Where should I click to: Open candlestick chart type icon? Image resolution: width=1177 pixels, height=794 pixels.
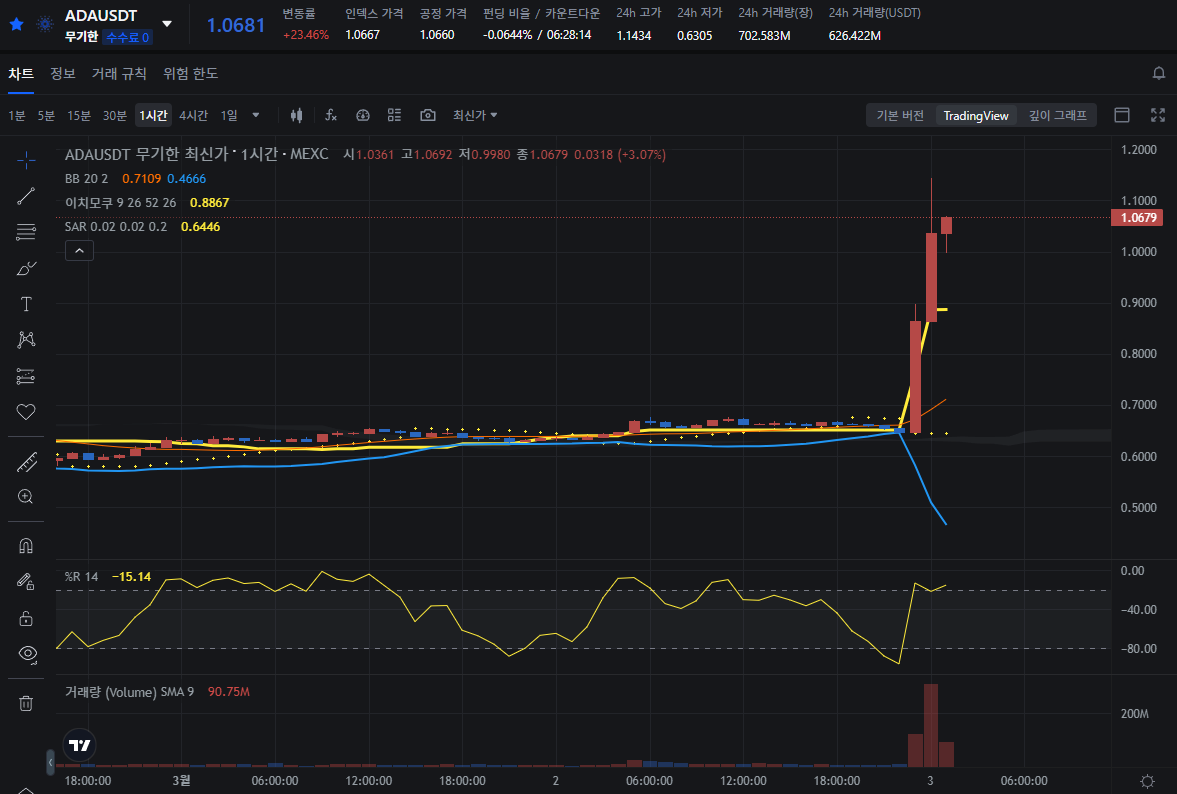(297, 115)
